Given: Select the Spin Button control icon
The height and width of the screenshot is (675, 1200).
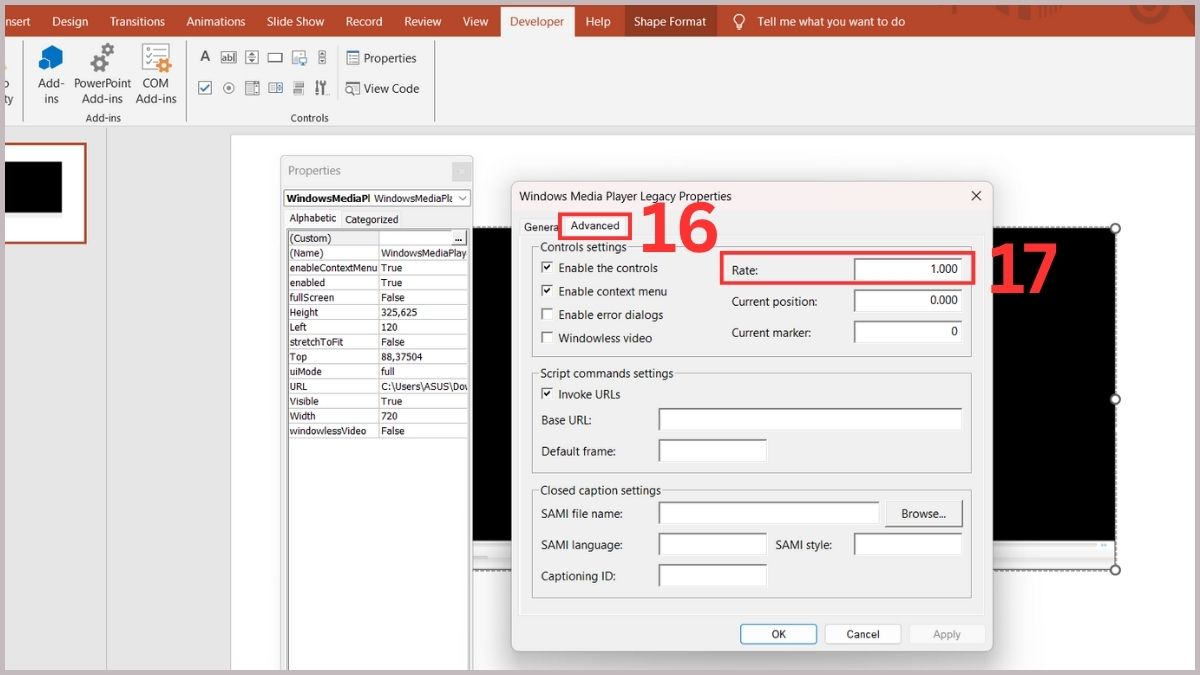Looking at the screenshot, I should pos(252,57).
